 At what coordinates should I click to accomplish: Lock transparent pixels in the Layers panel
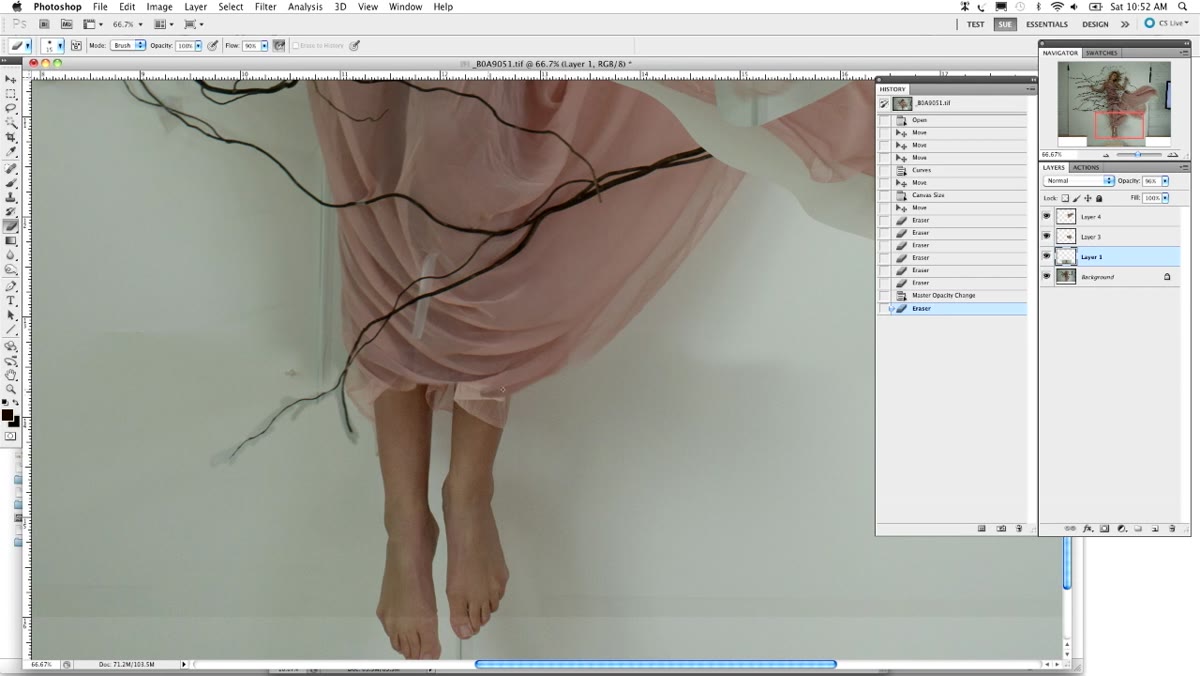[1065, 198]
